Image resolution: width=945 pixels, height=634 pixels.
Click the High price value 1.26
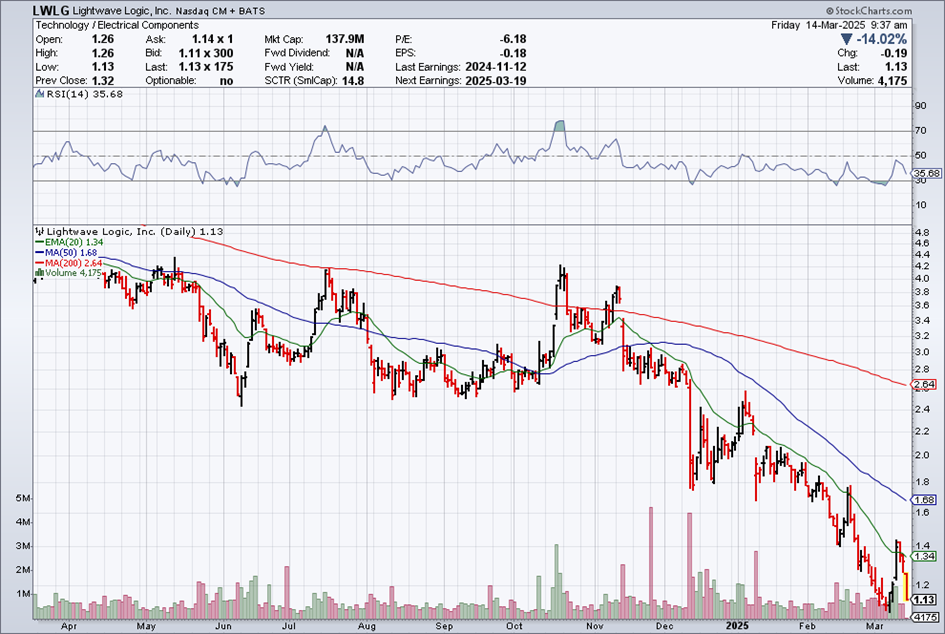click(x=102, y=53)
